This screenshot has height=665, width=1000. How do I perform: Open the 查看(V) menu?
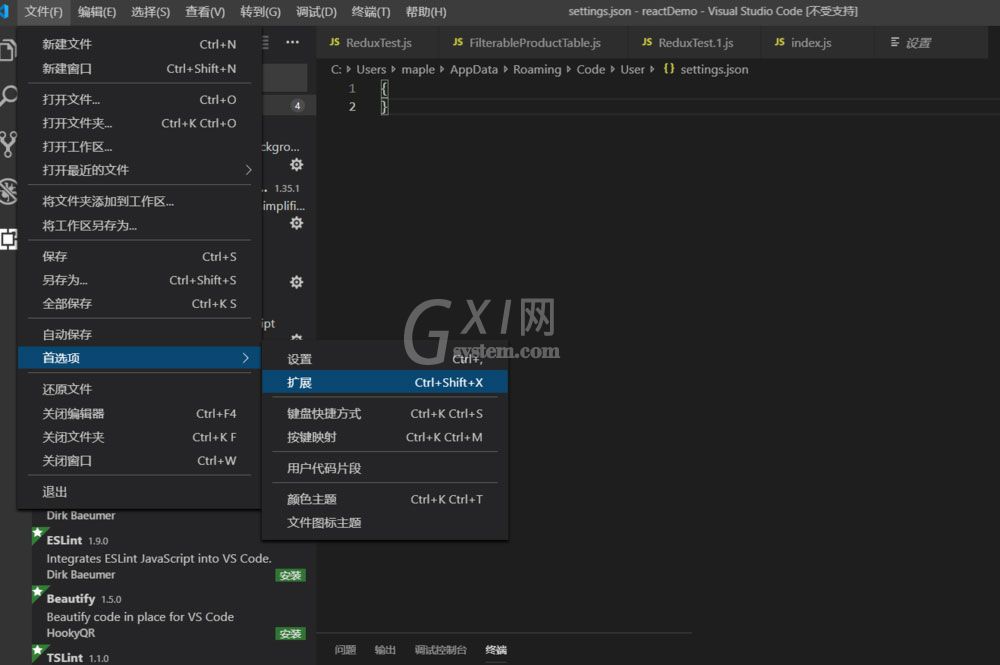(x=205, y=11)
